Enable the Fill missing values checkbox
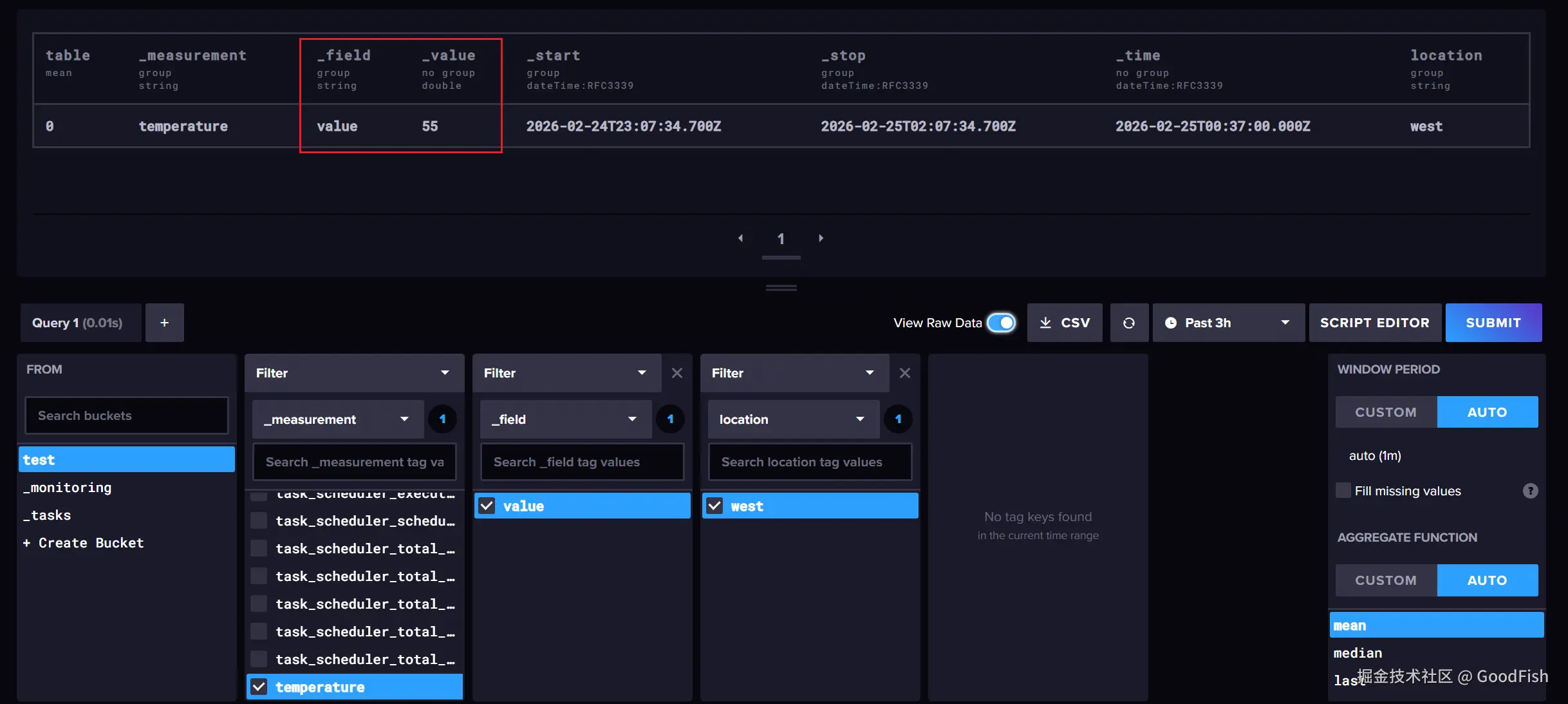The width and height of the screenshot is (1568, 704). point(1343,491)
